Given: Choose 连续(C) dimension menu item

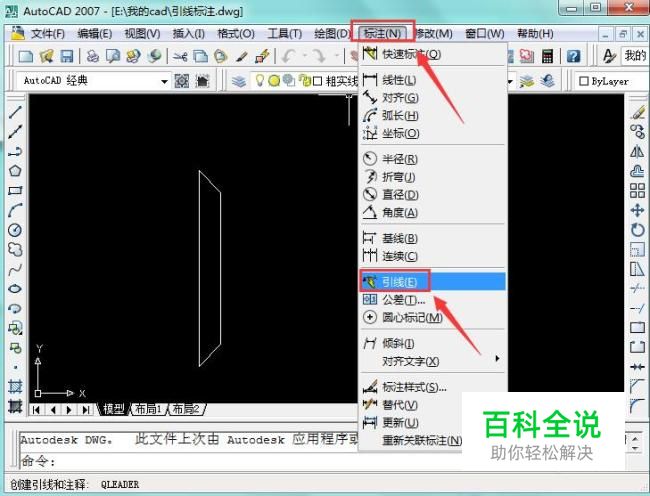Looking at the screenshot, I should [x=433, y=256].
